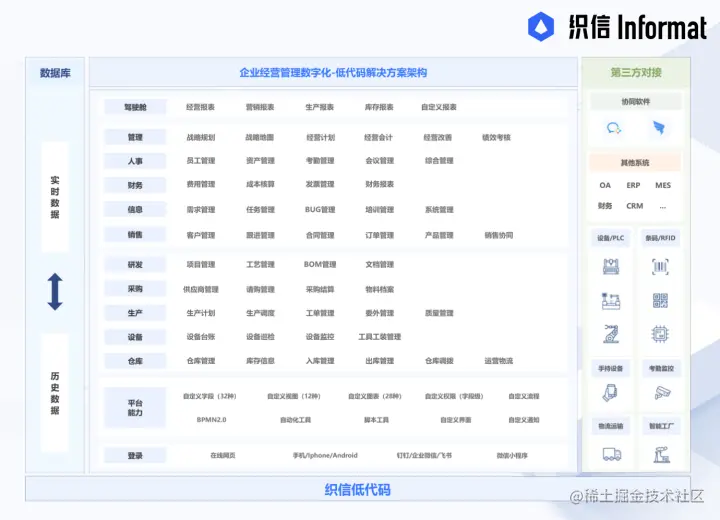Click the 设备监控 item
The image size is (720, 520).
pyautogui.click(x=320, y=337)
